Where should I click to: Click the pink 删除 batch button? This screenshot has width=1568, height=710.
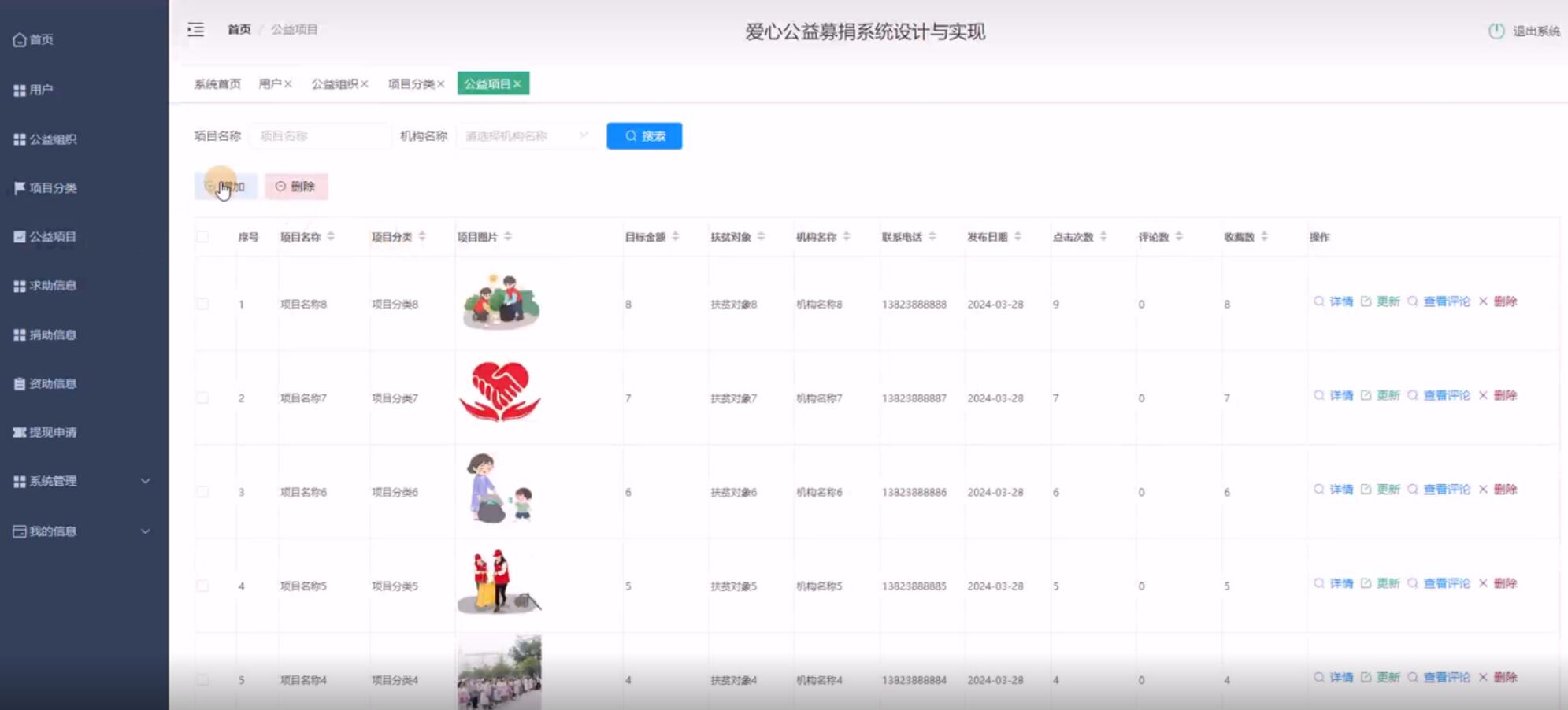[x=296, y=187]
